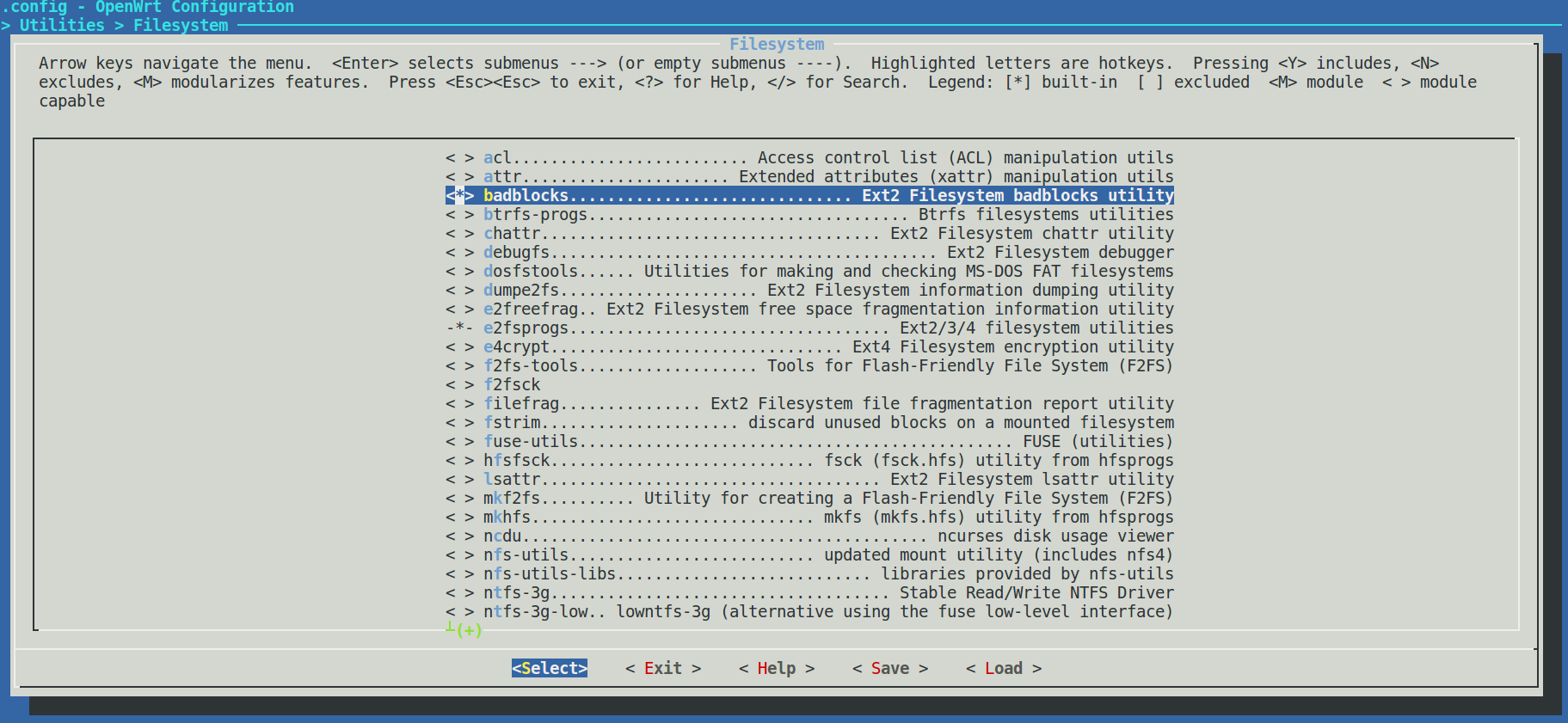Click the ncdu disk usage viewer entry
This screenshot has height=723, width=1568.
coord(809,536)
